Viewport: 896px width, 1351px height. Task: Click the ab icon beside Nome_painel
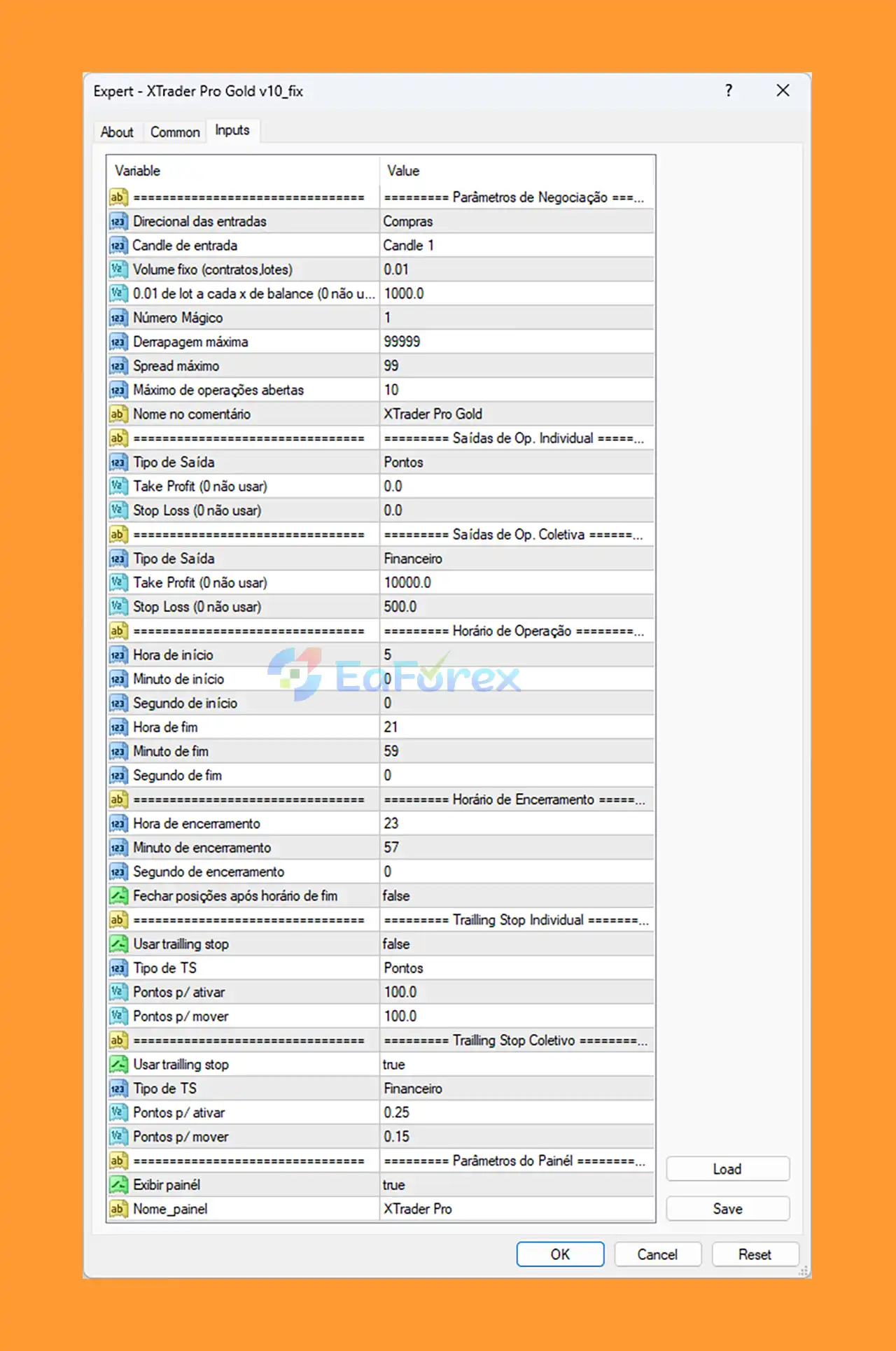tap(118, 1209)
